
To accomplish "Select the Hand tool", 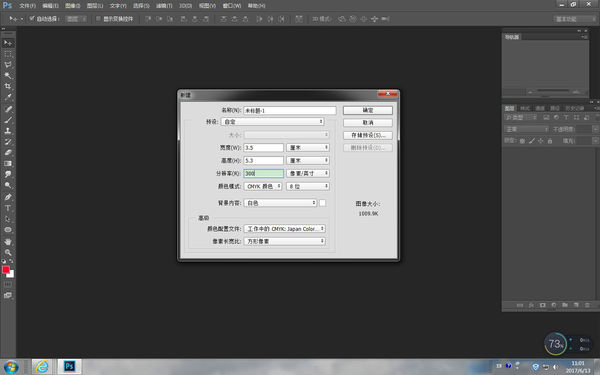I will click(x=8, y=241).
